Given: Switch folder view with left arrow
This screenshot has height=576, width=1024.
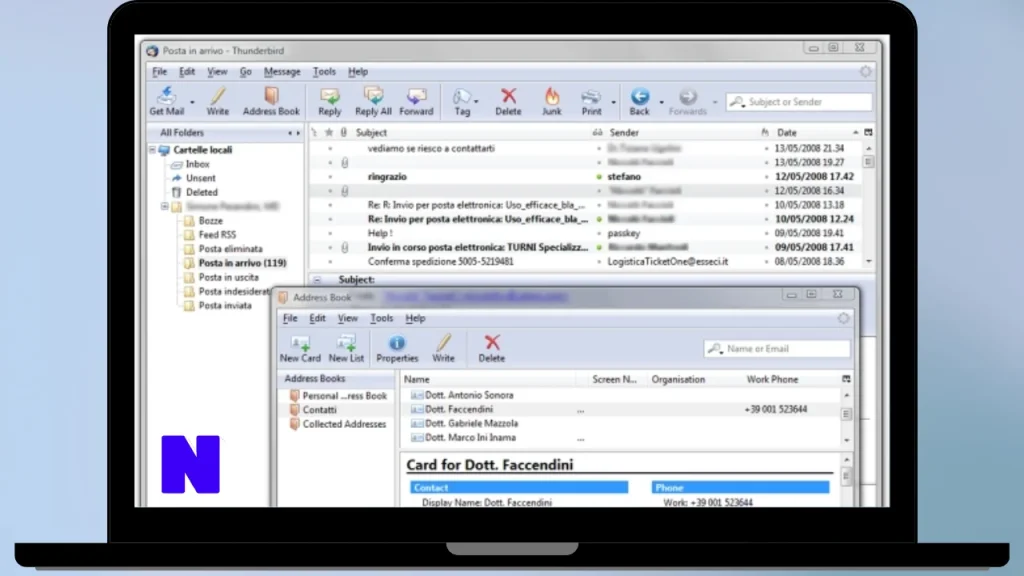Looking at the screenshot, I should tap(290, 133).
